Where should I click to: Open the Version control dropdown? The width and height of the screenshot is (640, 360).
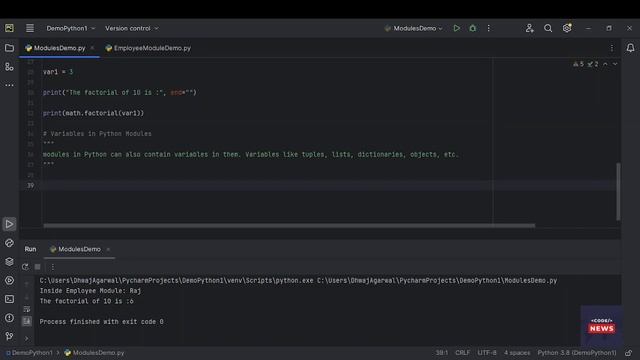pos(132,28)
